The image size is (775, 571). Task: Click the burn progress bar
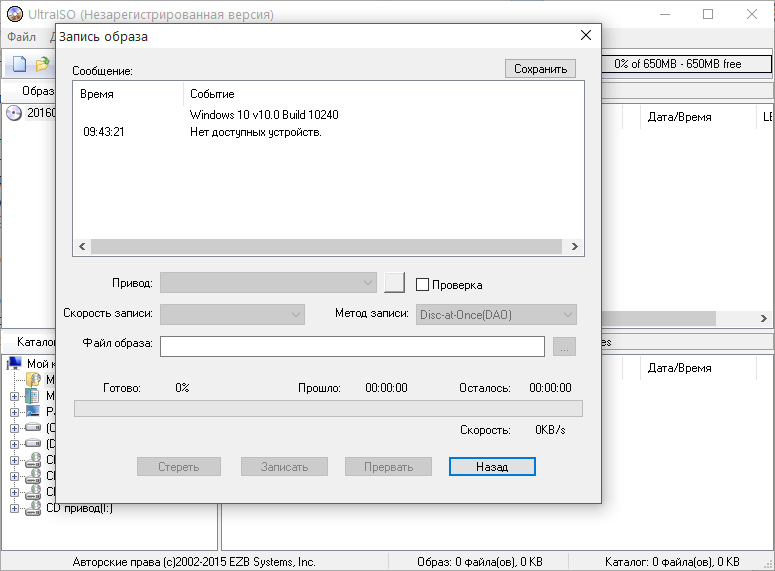[328, 409]
